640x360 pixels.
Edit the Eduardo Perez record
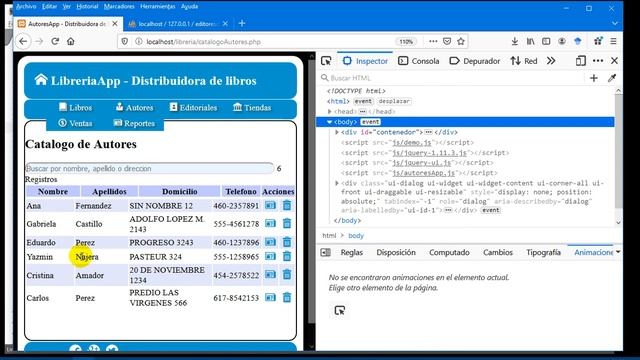(270, 242)
